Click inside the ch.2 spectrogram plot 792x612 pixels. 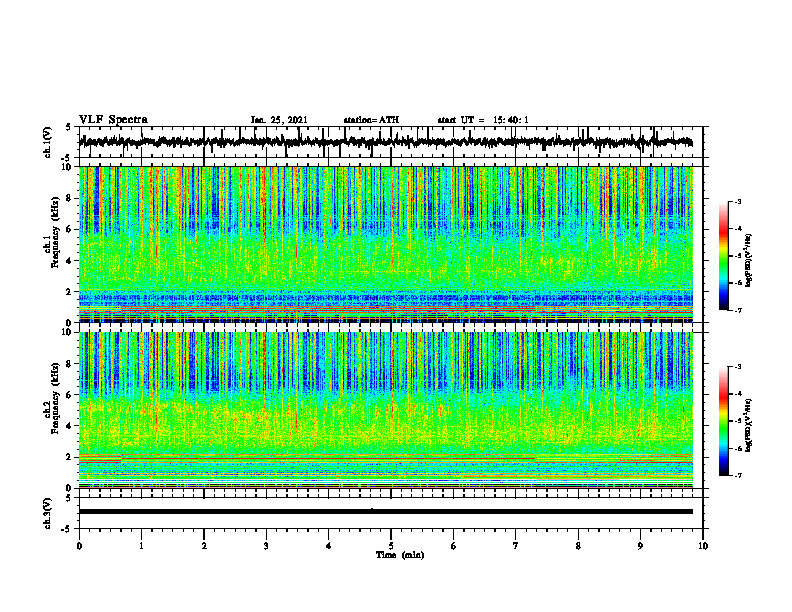(385, 410)
